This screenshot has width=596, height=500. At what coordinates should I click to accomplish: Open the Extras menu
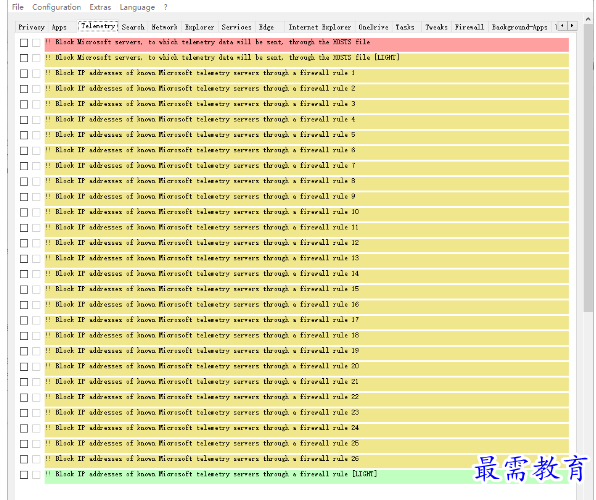click(100, 7)
